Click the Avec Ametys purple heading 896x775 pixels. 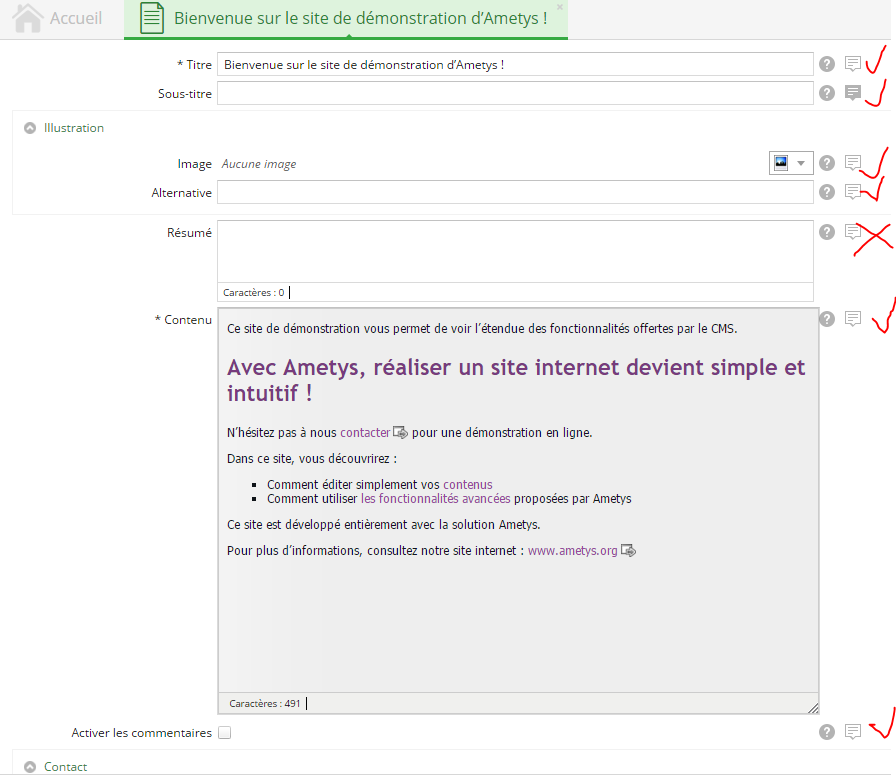pyautogui.click(x=516, y=380)
